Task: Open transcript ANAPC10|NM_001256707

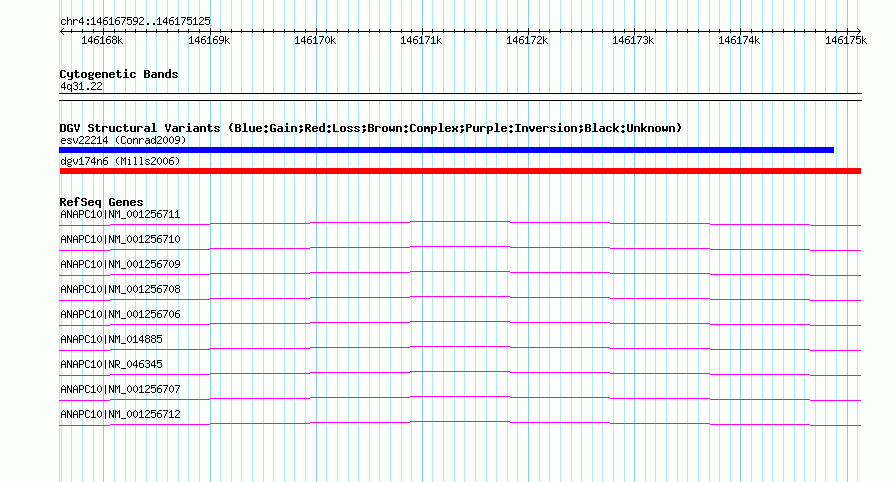Action: (120, 389)
